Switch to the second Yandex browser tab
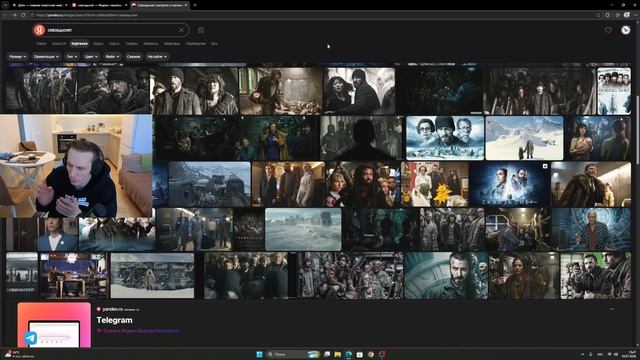This screenshot has height=360, width=640. [x=99, y=5]
